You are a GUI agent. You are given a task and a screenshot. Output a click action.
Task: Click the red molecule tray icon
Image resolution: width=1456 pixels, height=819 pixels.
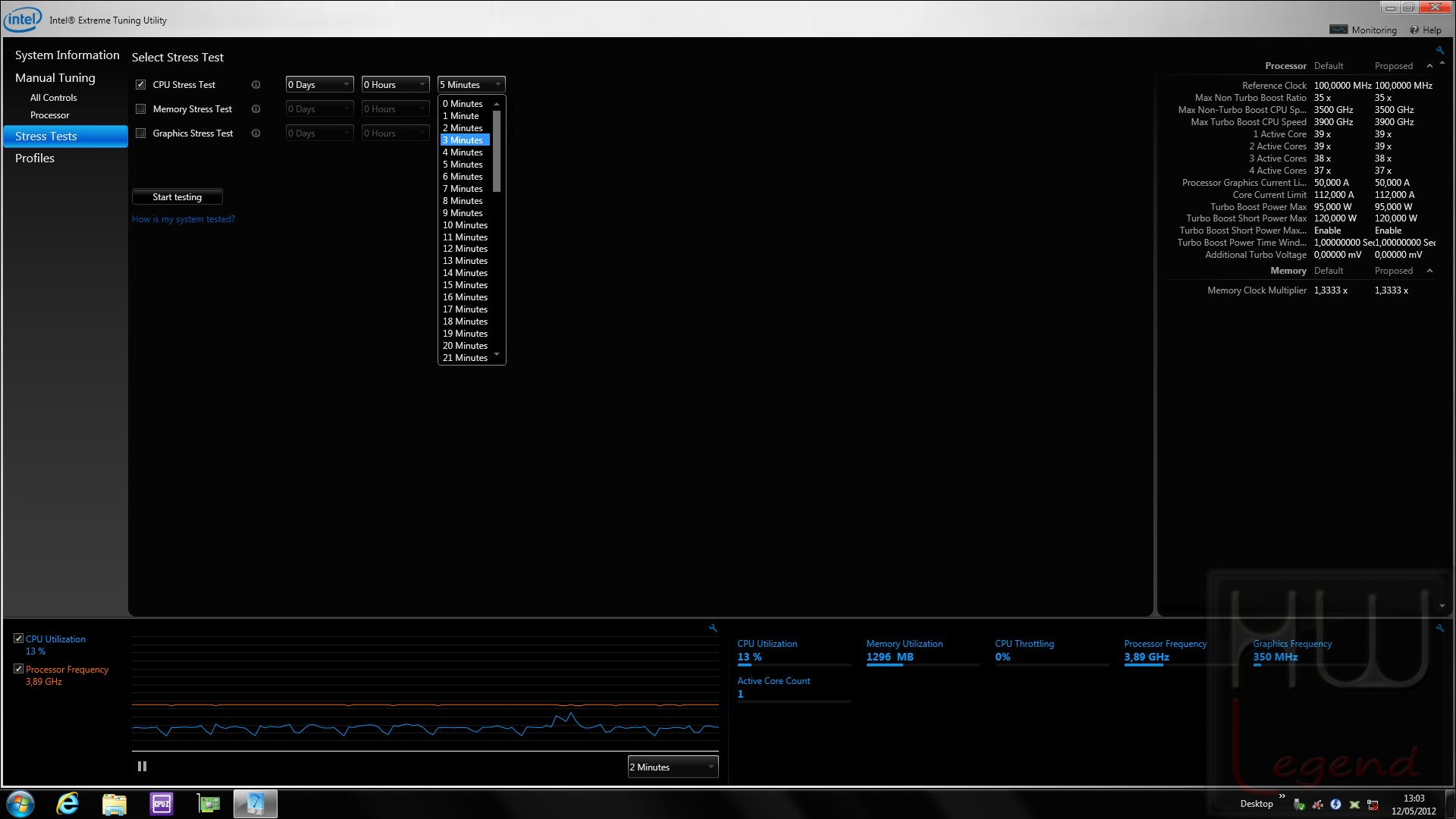click(1317, 805)
